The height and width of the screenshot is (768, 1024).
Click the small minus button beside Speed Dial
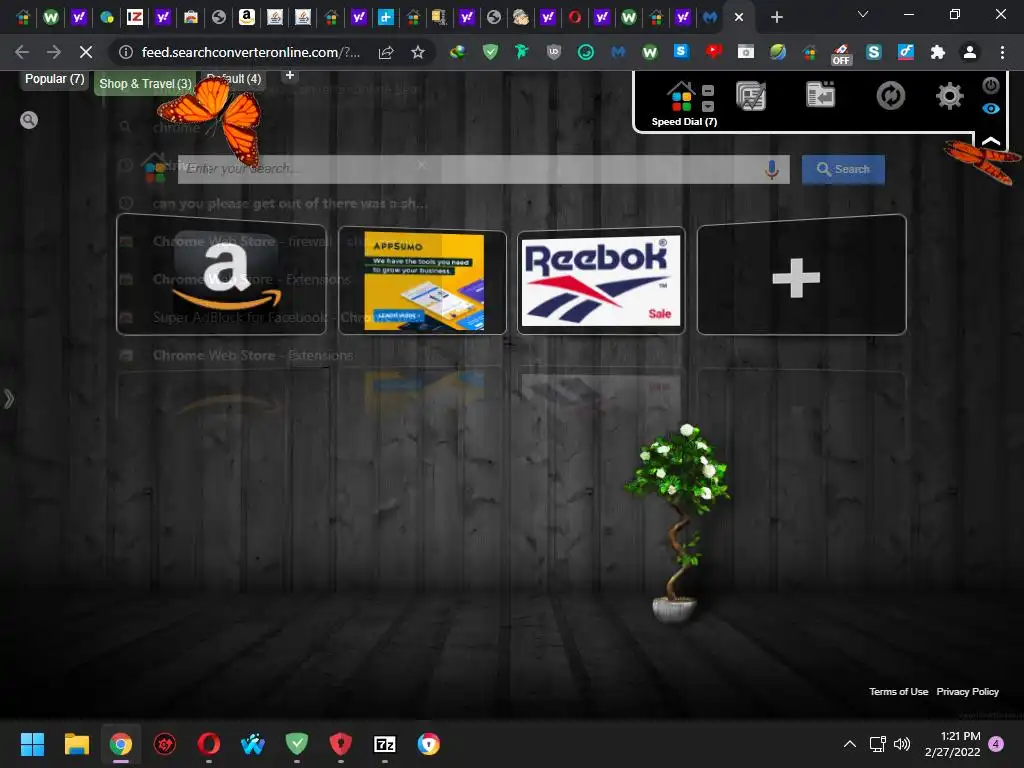708,91
